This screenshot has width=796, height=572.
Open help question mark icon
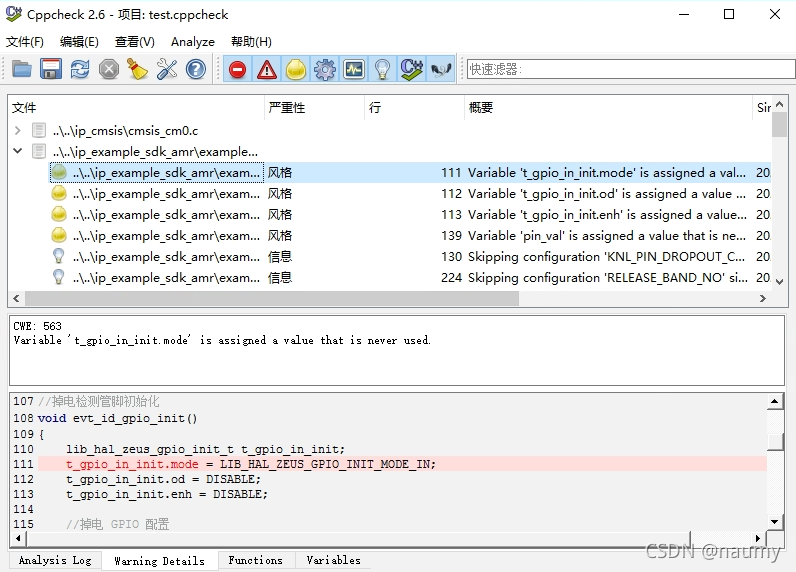click(x=195, y=69)
